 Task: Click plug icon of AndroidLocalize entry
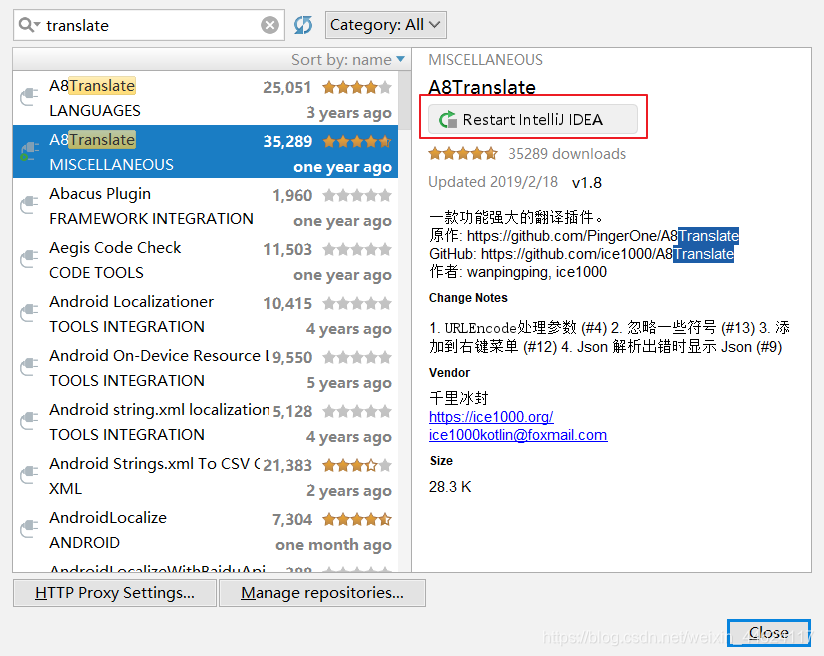pyautogui.click(x=29, y=529)
